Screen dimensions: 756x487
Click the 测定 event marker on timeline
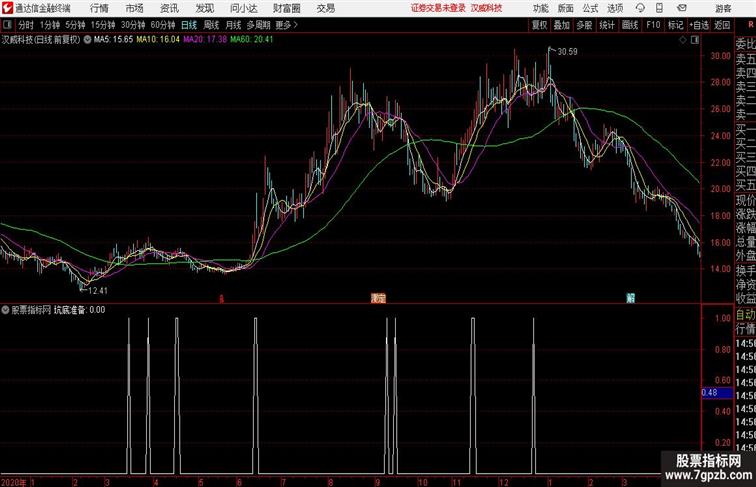[x=378, y=298]
